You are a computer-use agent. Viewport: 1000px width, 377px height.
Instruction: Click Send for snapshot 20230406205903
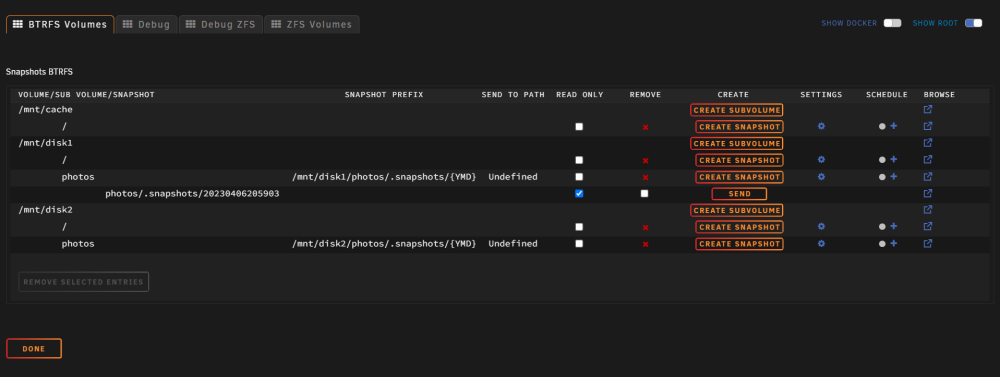(x=739, y=194)
